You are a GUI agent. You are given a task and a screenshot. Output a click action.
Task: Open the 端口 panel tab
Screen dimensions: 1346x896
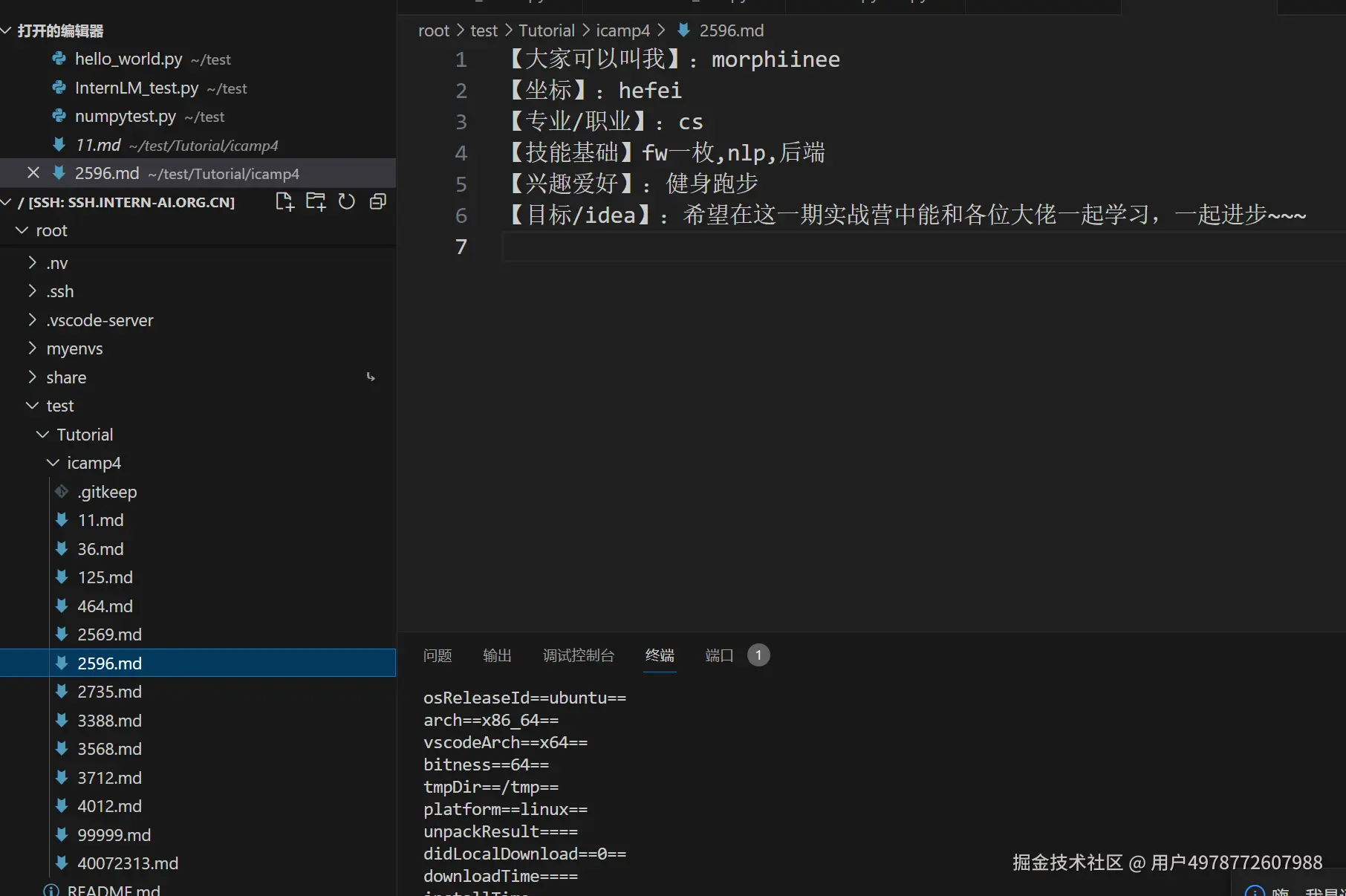pyautogui.click(x=719, y=655)
